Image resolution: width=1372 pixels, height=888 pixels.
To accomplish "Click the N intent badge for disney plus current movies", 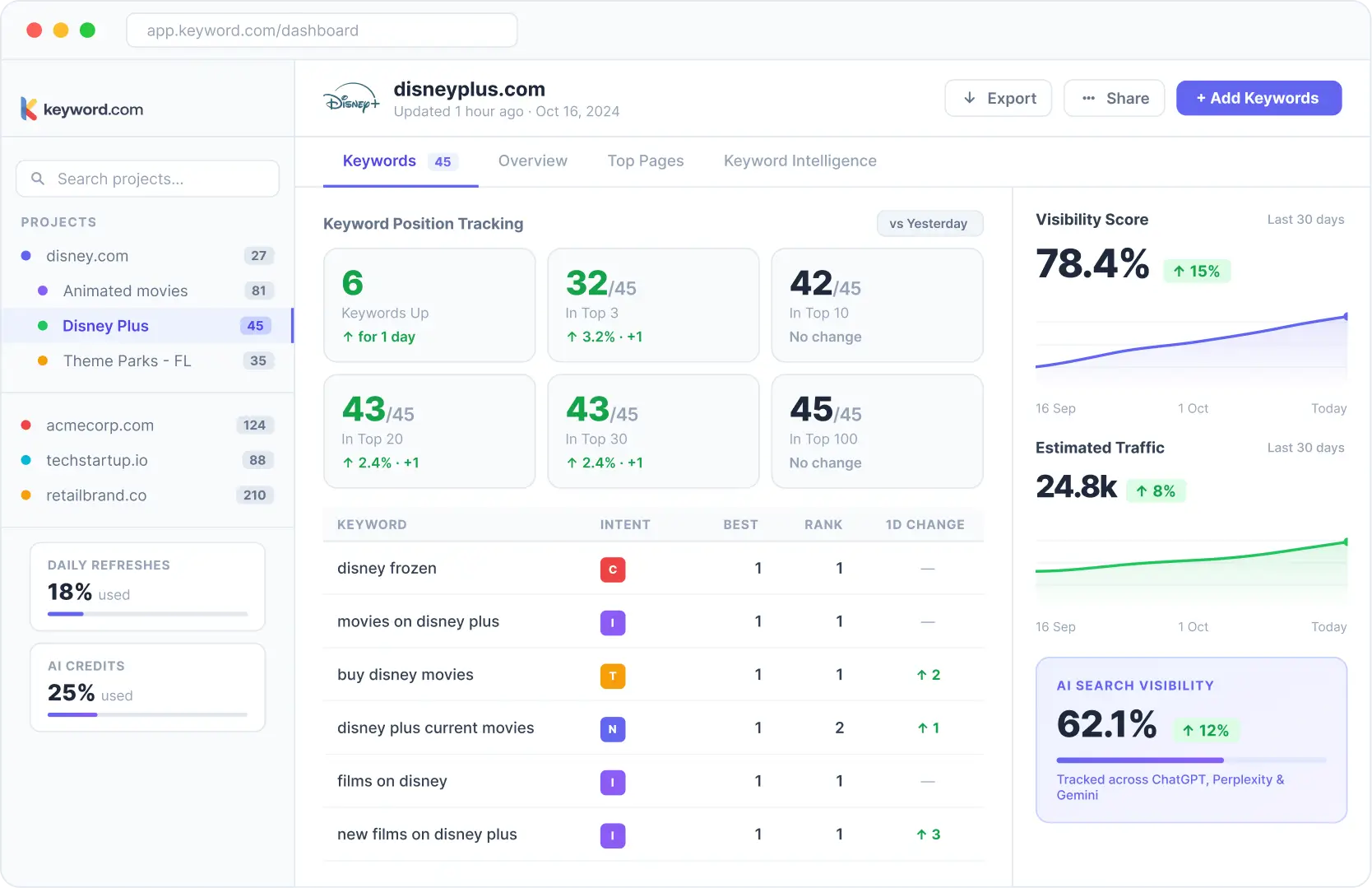I will pyautogui.click(x=612, y=729).
